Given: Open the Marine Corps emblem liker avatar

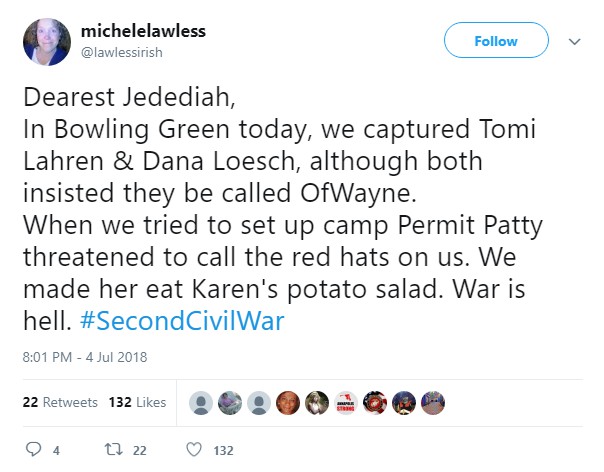Looking at the screenshot, I should (x=375, y=402).
